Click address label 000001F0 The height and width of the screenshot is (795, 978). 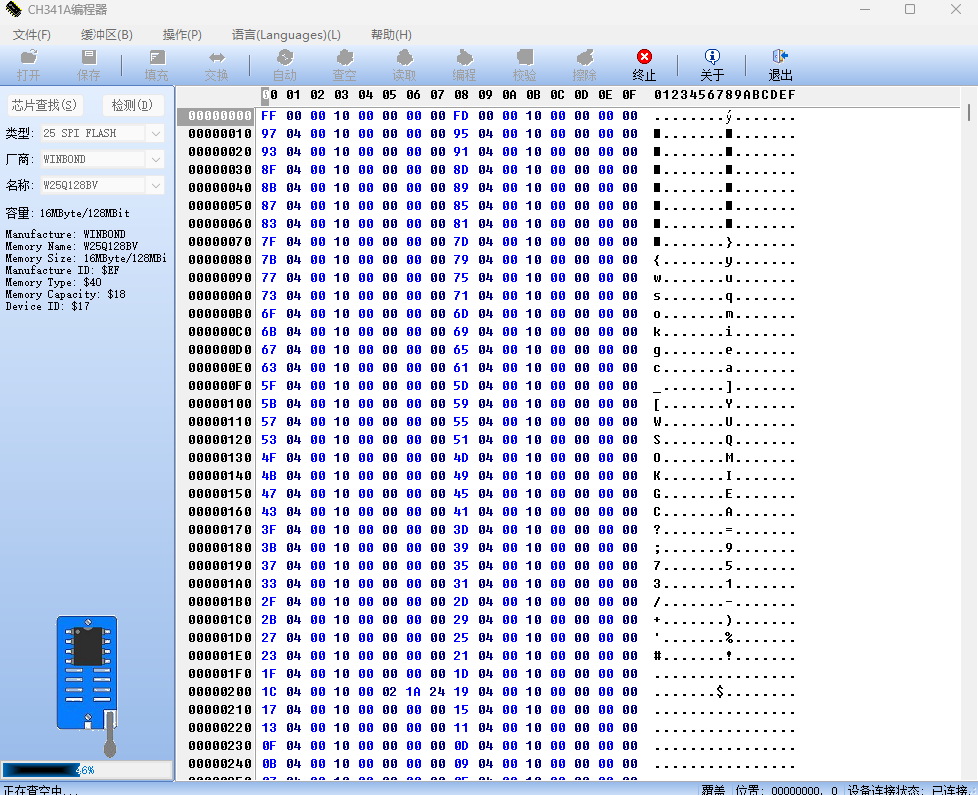(220, 674)
